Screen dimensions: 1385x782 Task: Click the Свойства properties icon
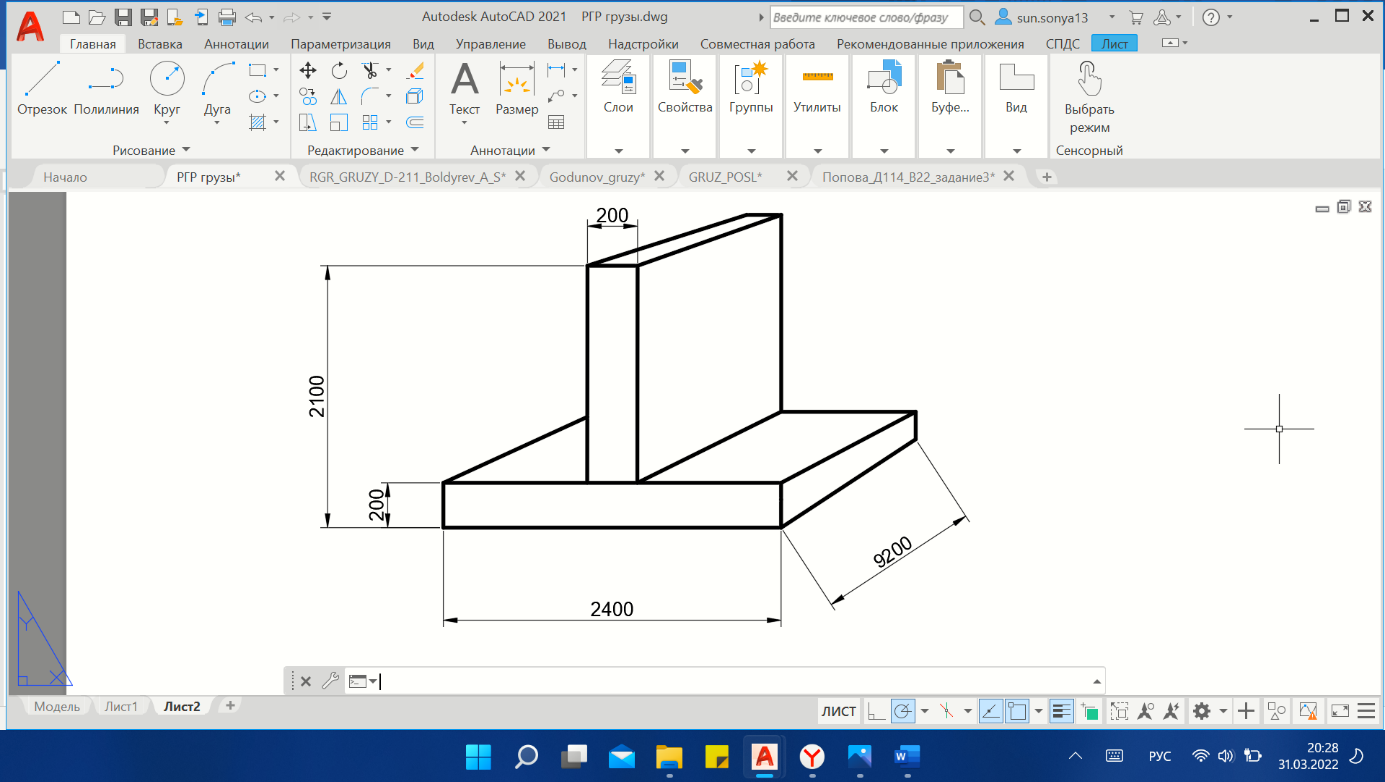point(685,88)
